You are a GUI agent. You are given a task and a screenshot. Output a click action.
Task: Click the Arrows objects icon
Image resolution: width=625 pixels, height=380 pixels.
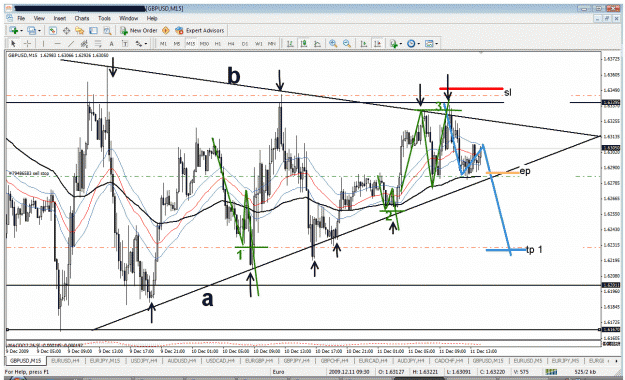point(138,43)
